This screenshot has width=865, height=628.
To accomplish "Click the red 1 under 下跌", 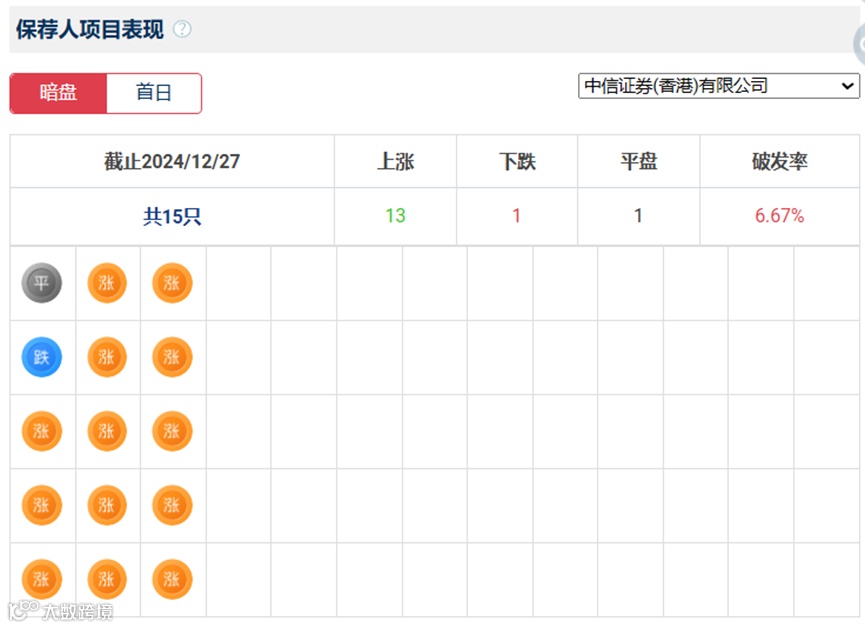I will pyautogui.click(x=516, y=216).
